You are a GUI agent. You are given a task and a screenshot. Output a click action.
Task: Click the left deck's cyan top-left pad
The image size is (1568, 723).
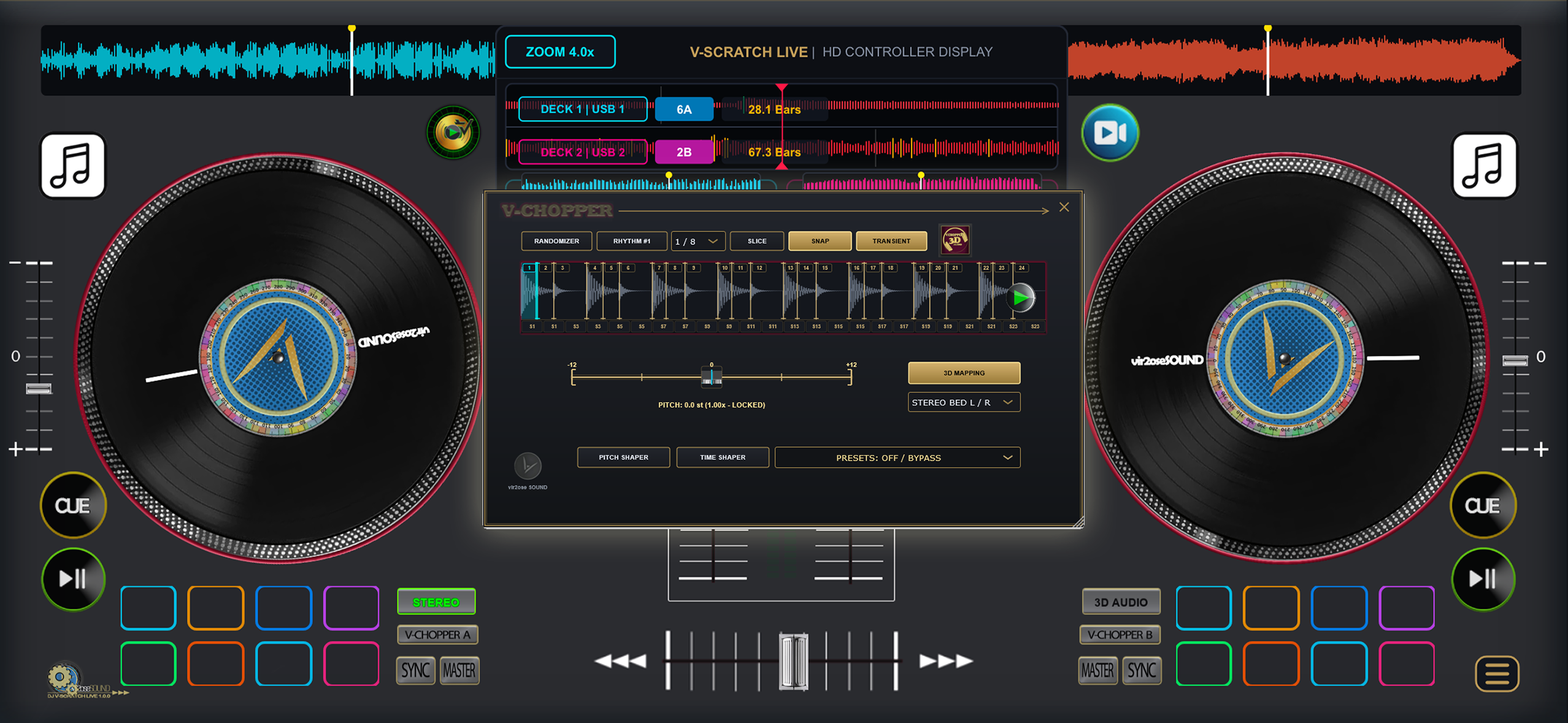(148, 608)
